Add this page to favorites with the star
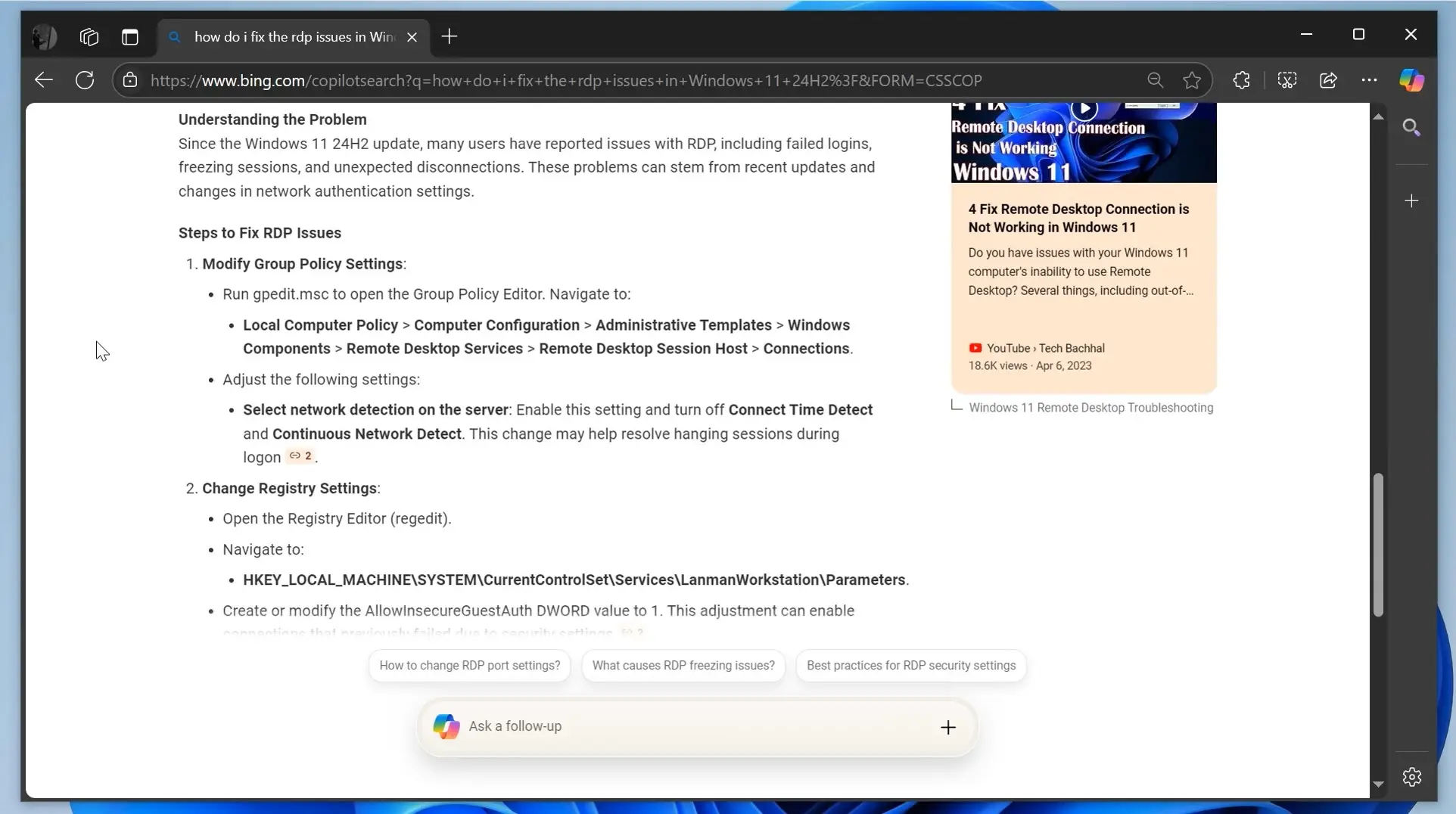The width and height of the screenshot is (1456, 814). pyautogui.click(x=1191, y=80)
